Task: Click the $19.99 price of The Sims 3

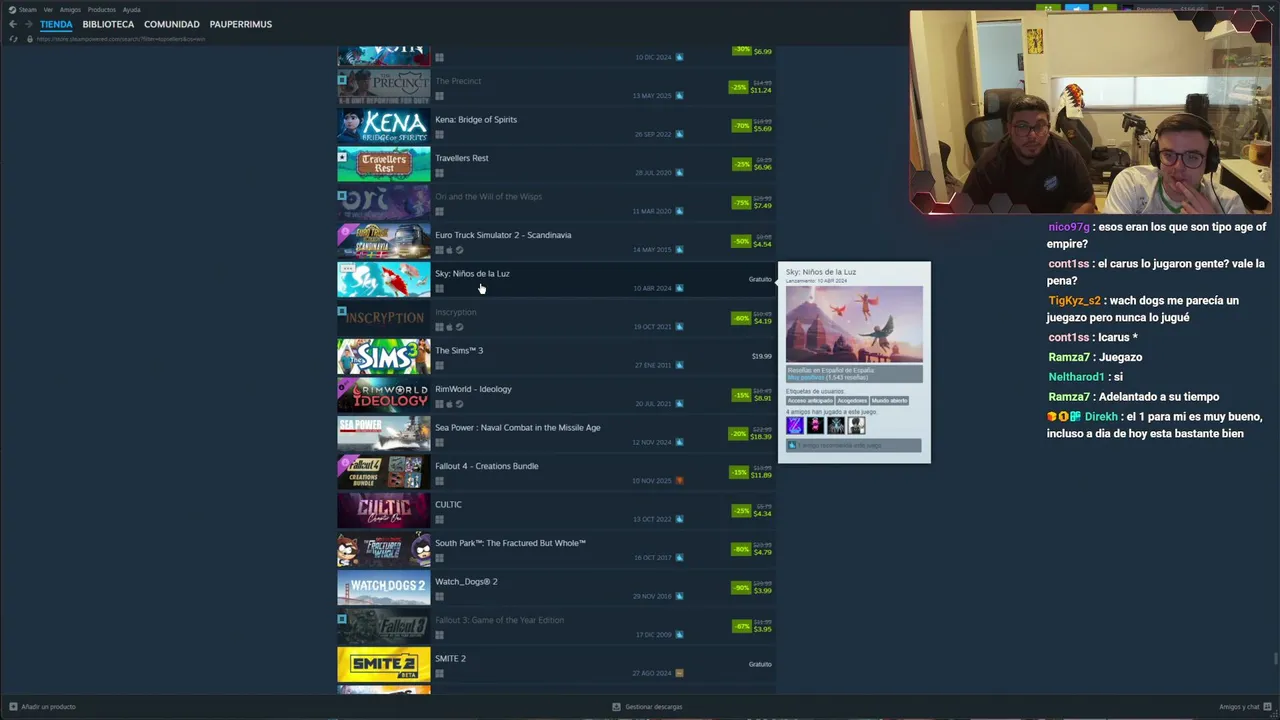Action: (762, 356)
